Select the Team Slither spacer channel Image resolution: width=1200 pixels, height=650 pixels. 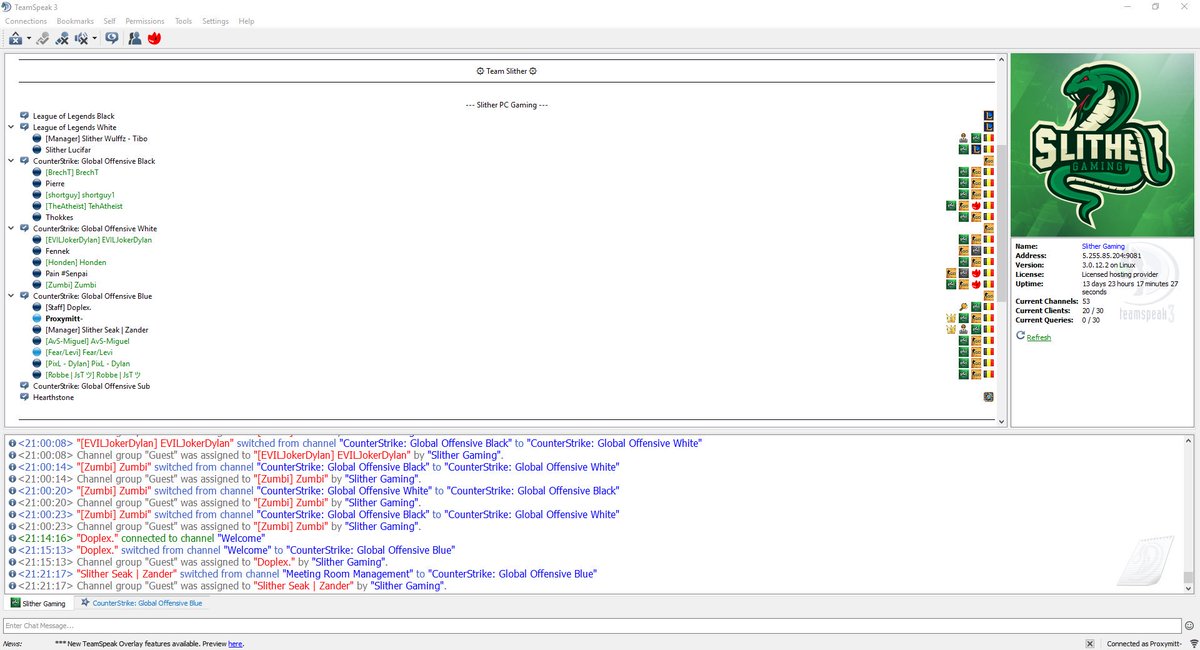pyautogui.click(x=507, y=71)
